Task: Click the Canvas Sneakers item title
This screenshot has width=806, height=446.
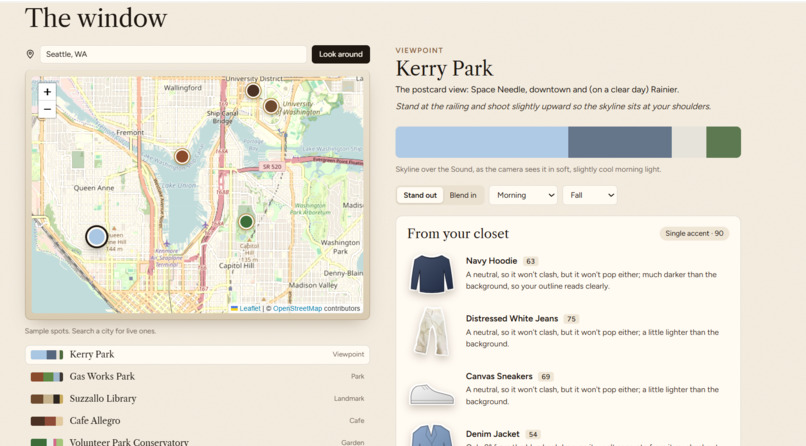Action: (x=499, y=376)
